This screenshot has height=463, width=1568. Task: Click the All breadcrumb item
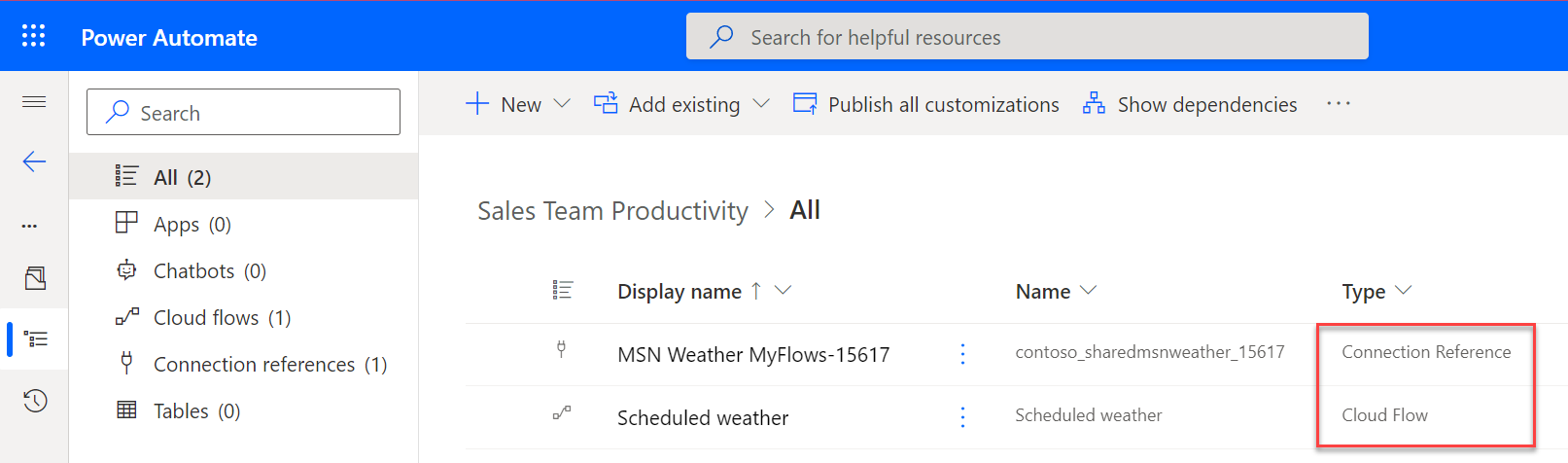pos(805,210)
